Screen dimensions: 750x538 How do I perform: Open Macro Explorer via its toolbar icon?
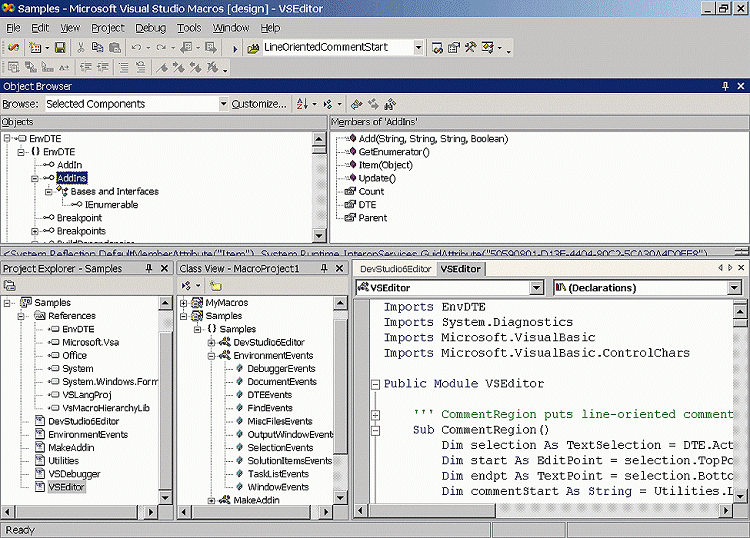click(x=437, y=47)
